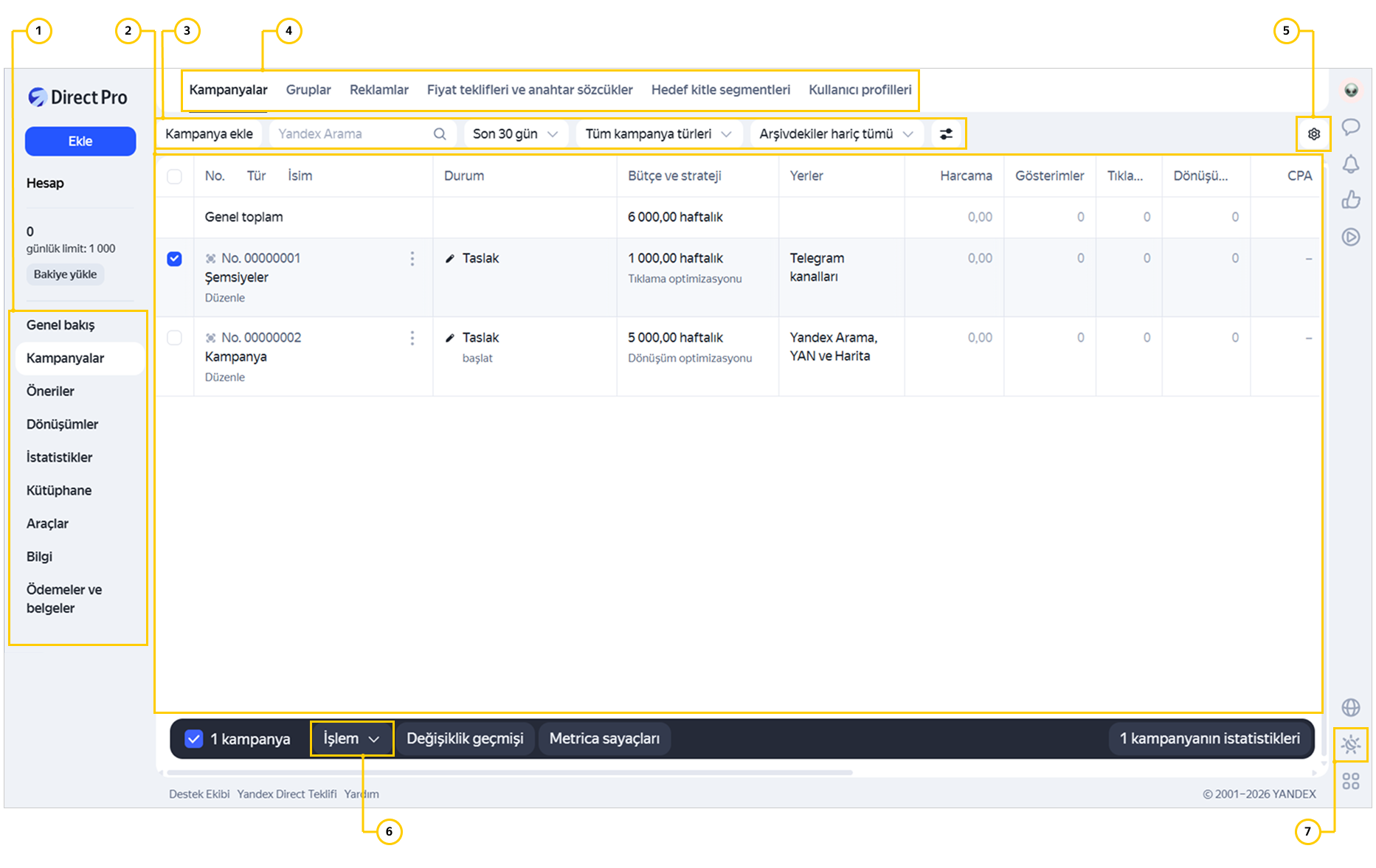Open the chat bubble icon
The width and height of the screenshot is (1376, 868).
point(1351,127)
